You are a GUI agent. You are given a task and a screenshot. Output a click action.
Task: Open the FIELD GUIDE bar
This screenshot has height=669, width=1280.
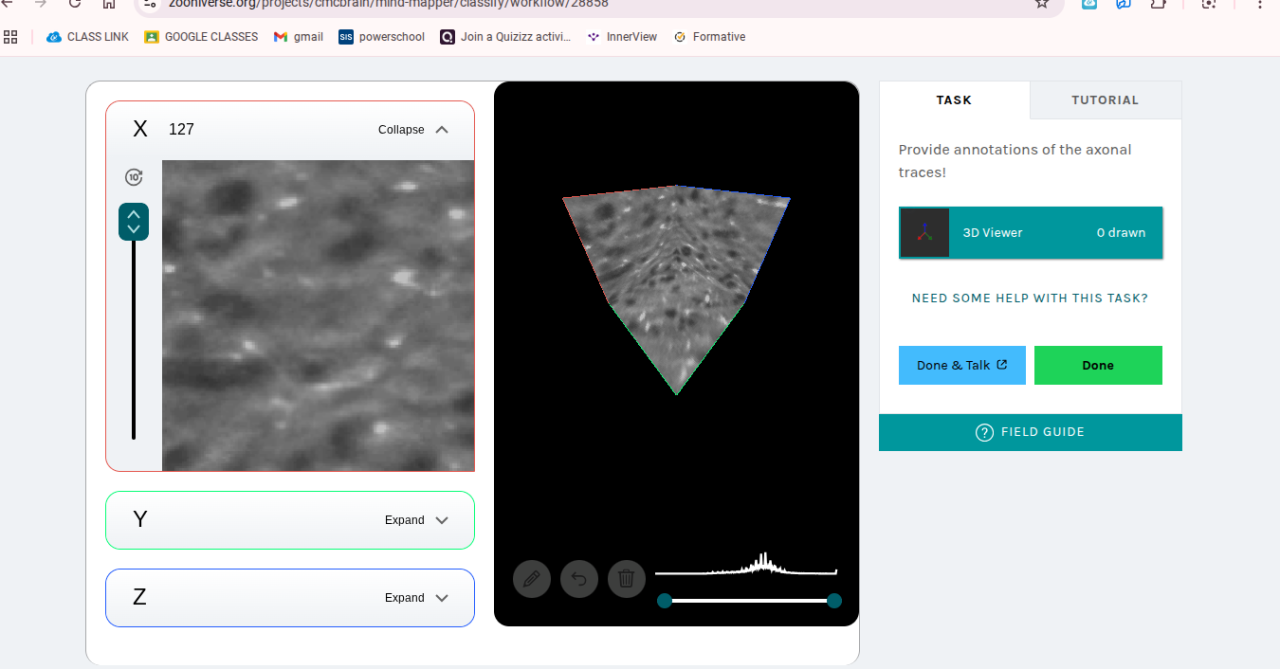click(1030, 432)
